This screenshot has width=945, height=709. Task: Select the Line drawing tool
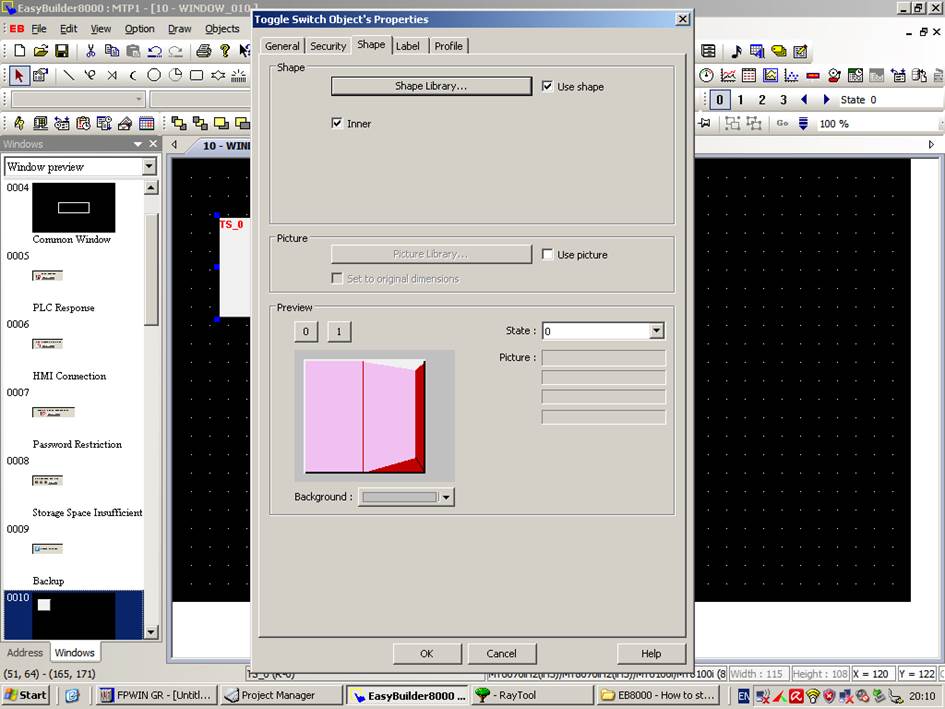(x=69, y=75)
